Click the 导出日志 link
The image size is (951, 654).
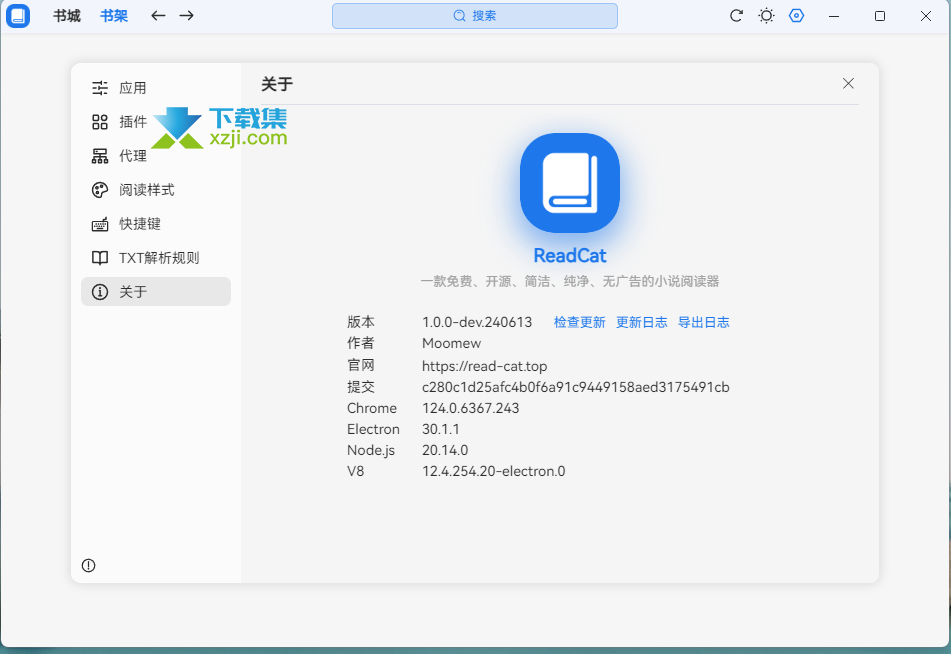[x=704, y=322]
